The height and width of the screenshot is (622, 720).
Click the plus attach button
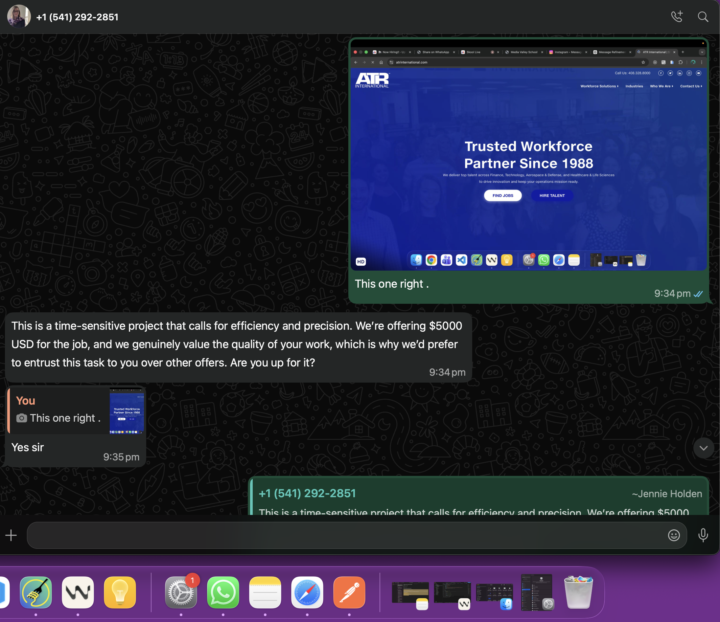point(11,535)
